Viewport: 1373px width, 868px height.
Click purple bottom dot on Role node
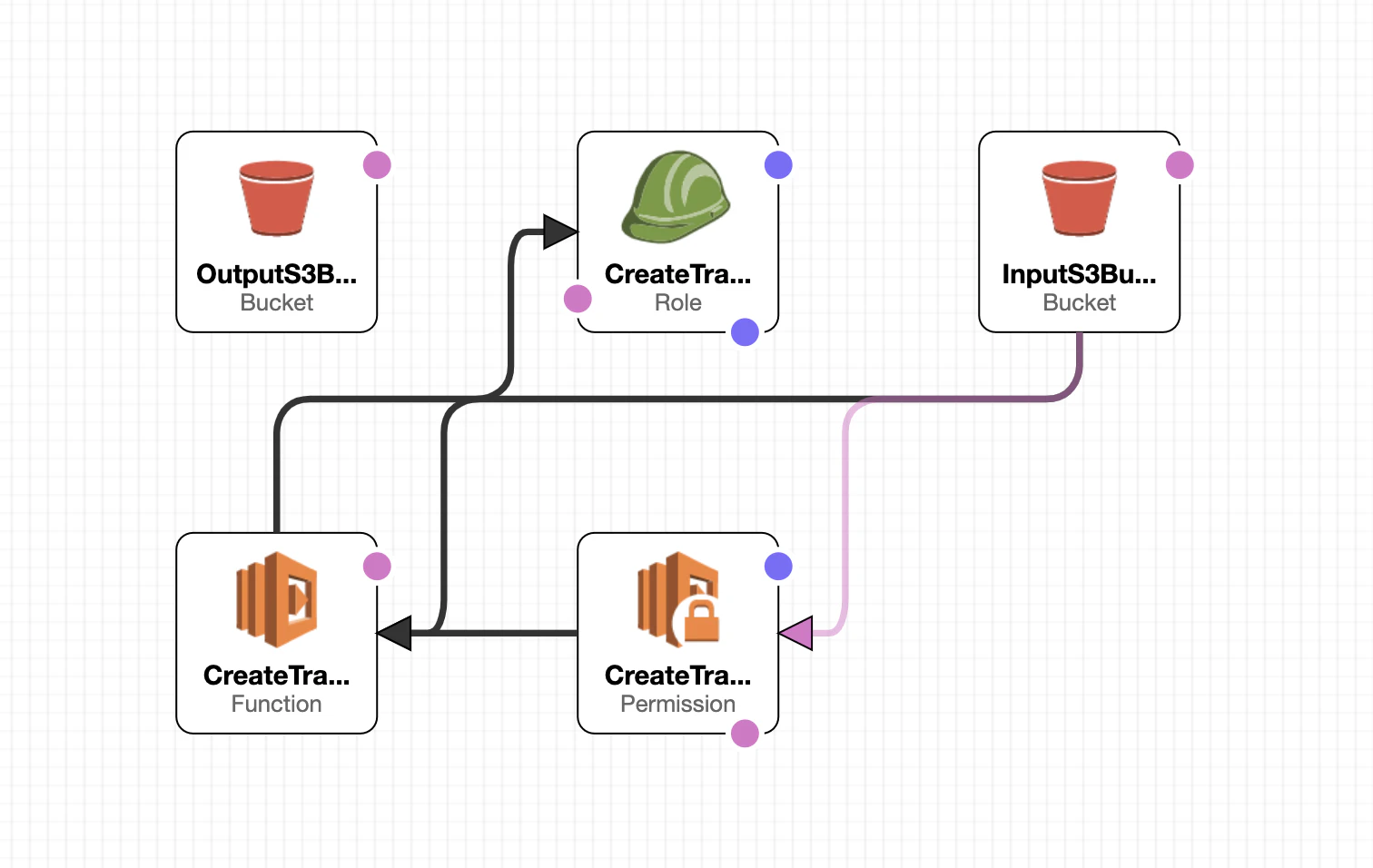click(x=745, y=332)
